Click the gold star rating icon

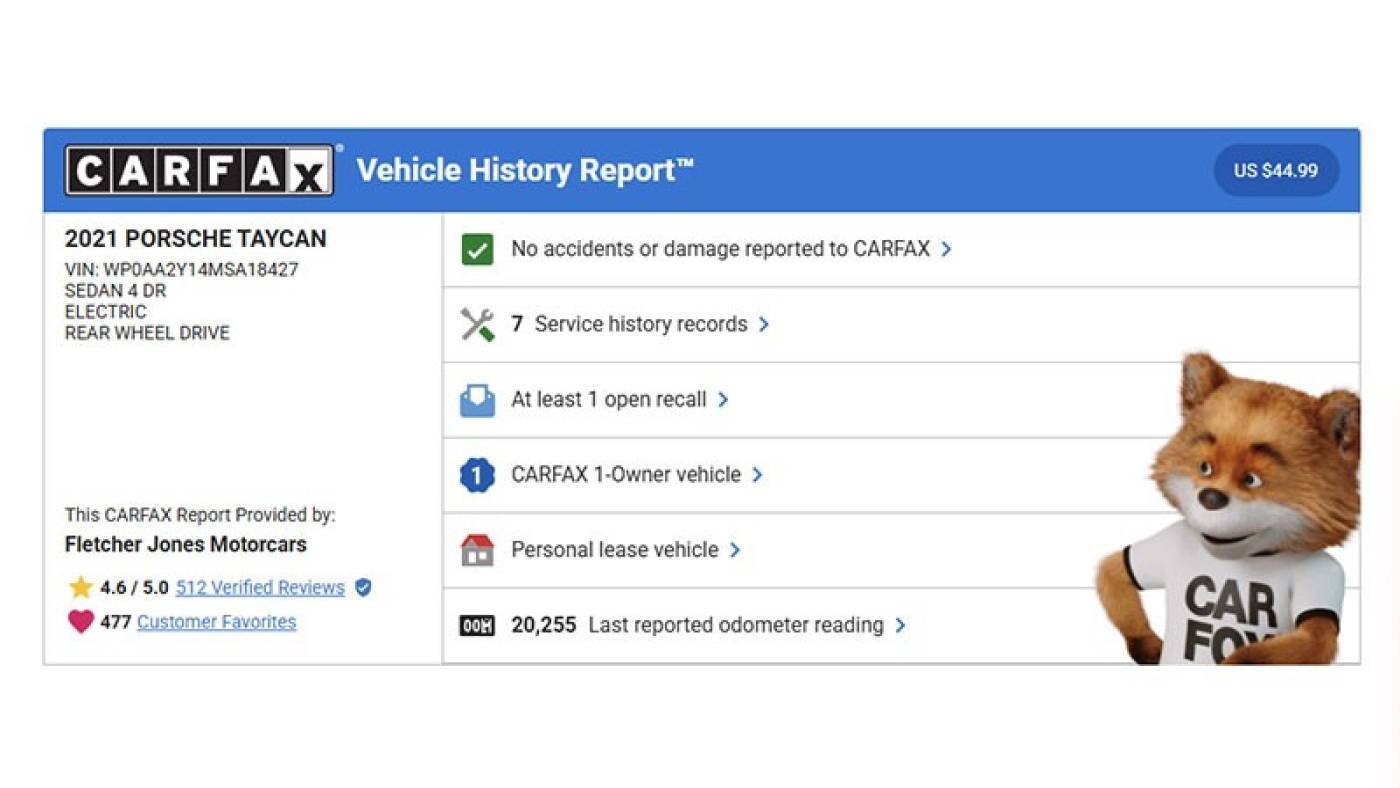81,587
